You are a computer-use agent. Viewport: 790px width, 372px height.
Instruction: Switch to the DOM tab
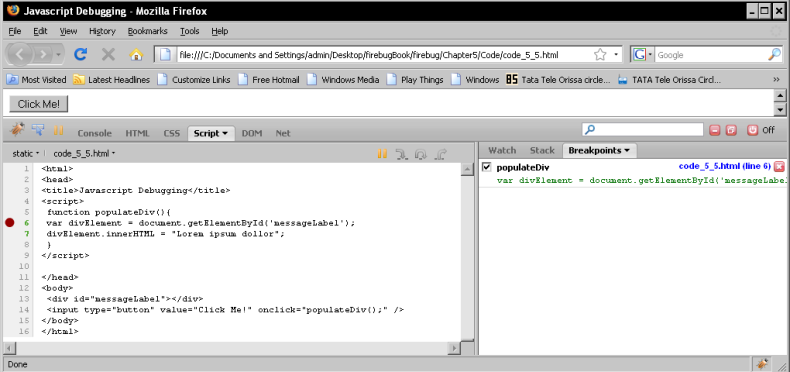tap(252, 134)
